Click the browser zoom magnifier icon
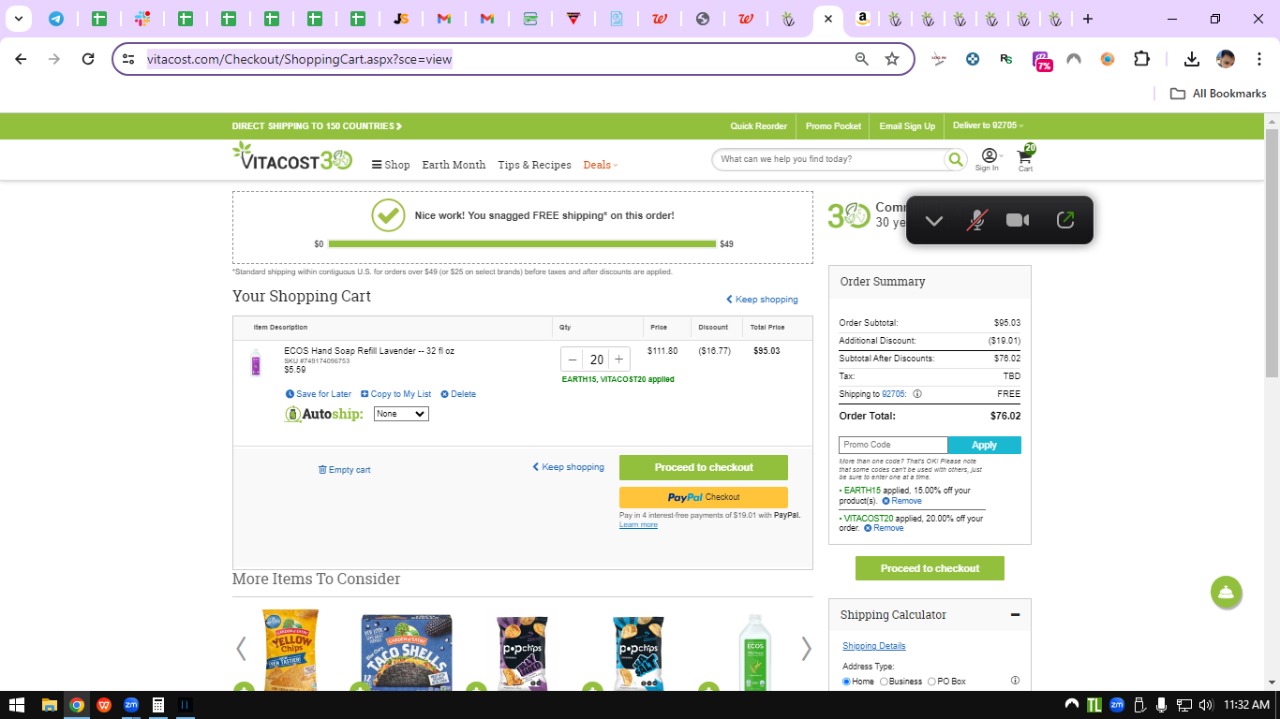 [x=862, y=59]
